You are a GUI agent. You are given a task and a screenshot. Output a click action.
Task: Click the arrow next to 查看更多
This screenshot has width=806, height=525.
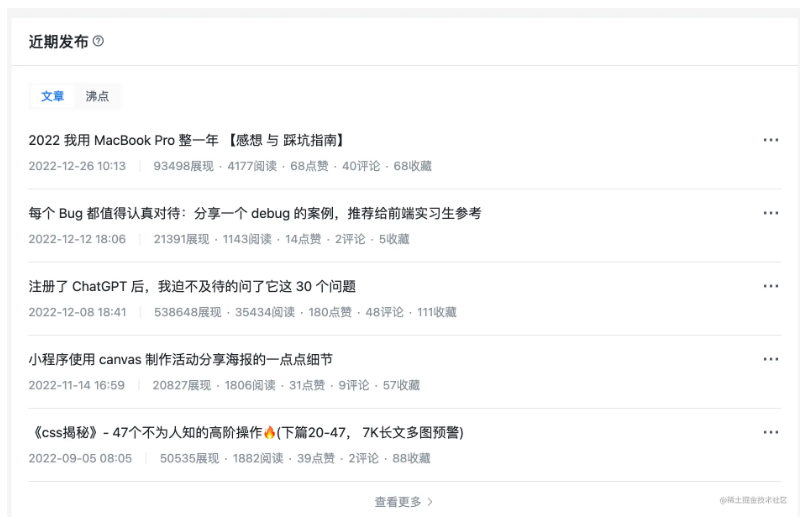tap(430, 502)
